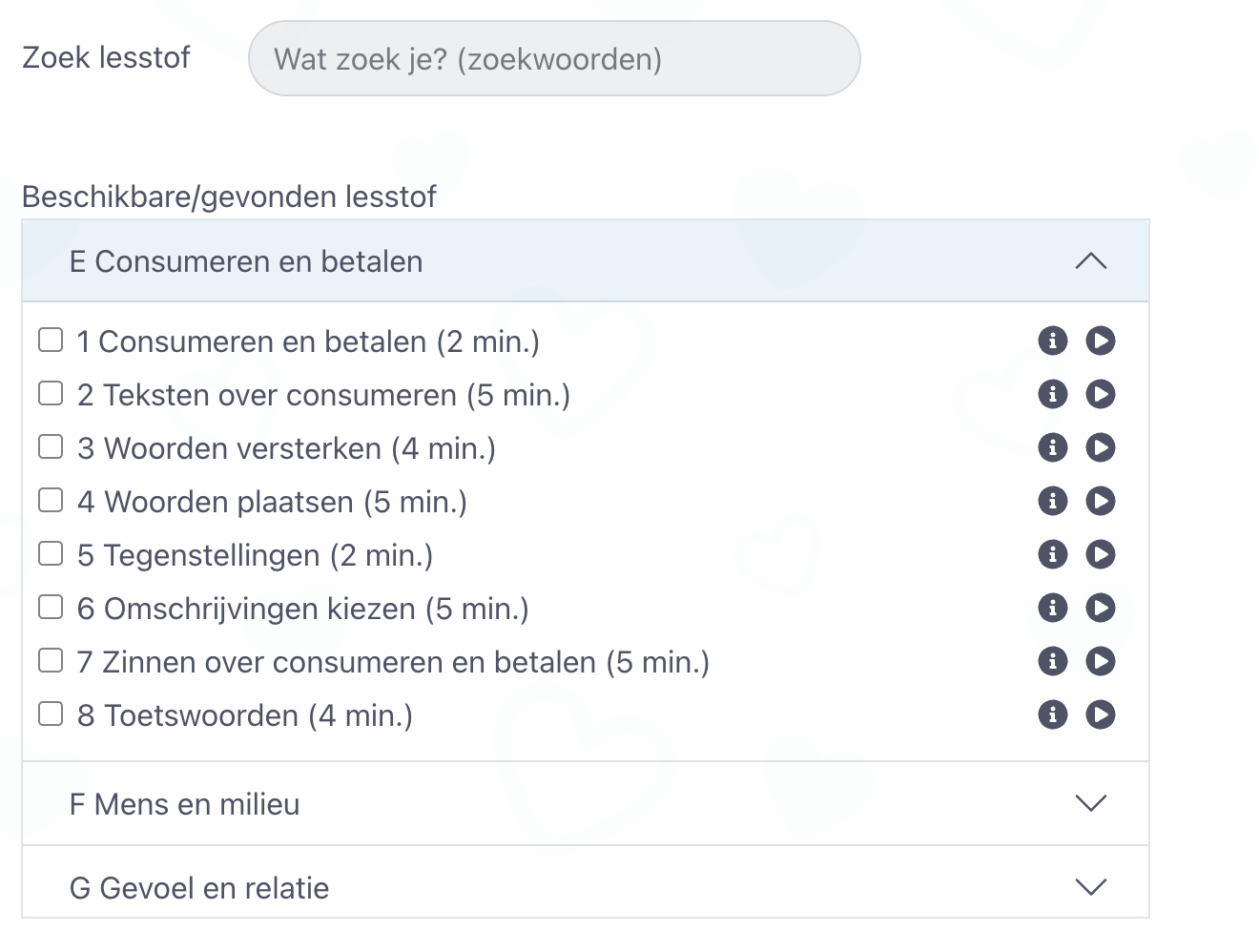The image size is (1259, 952).
Task: Start "5 Tegenstellingen" exercise
Action: (1100, 554)
